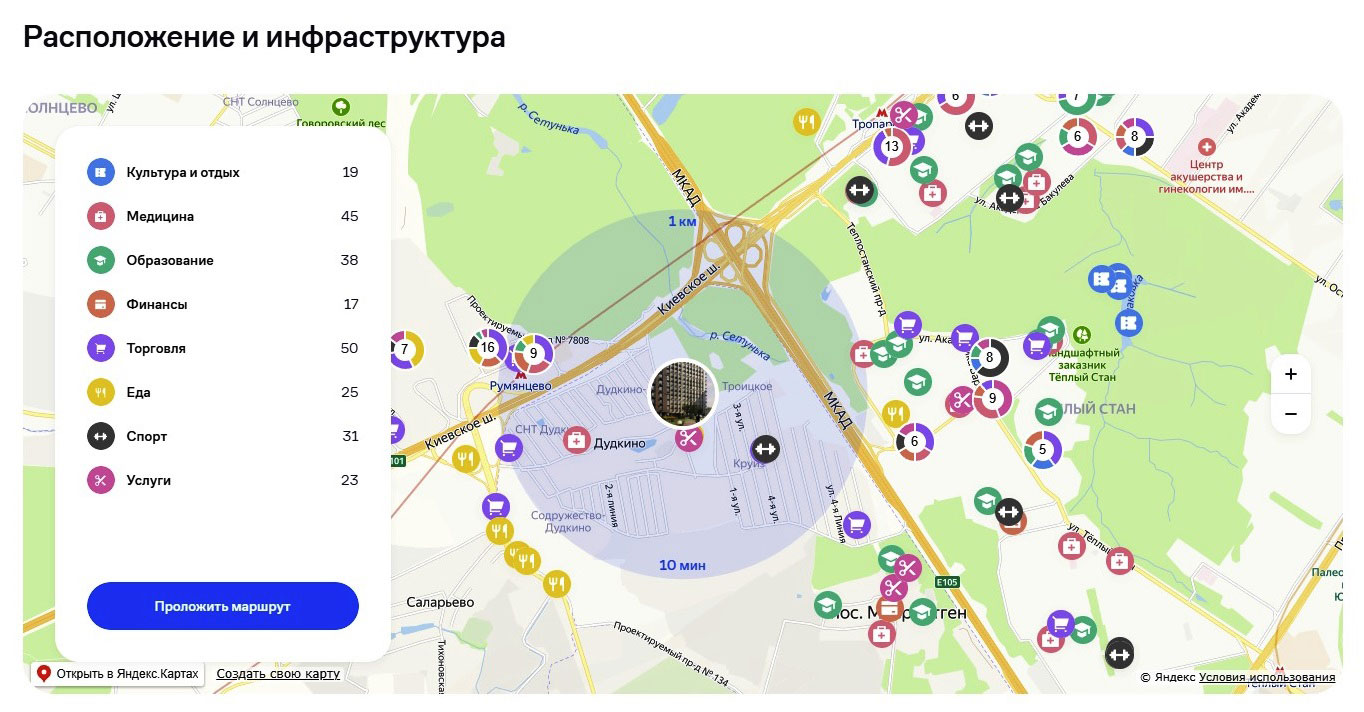1364x712 pixels.
Task: Click the dumbbell sport marker near Круиз
Action: [765, 449]
